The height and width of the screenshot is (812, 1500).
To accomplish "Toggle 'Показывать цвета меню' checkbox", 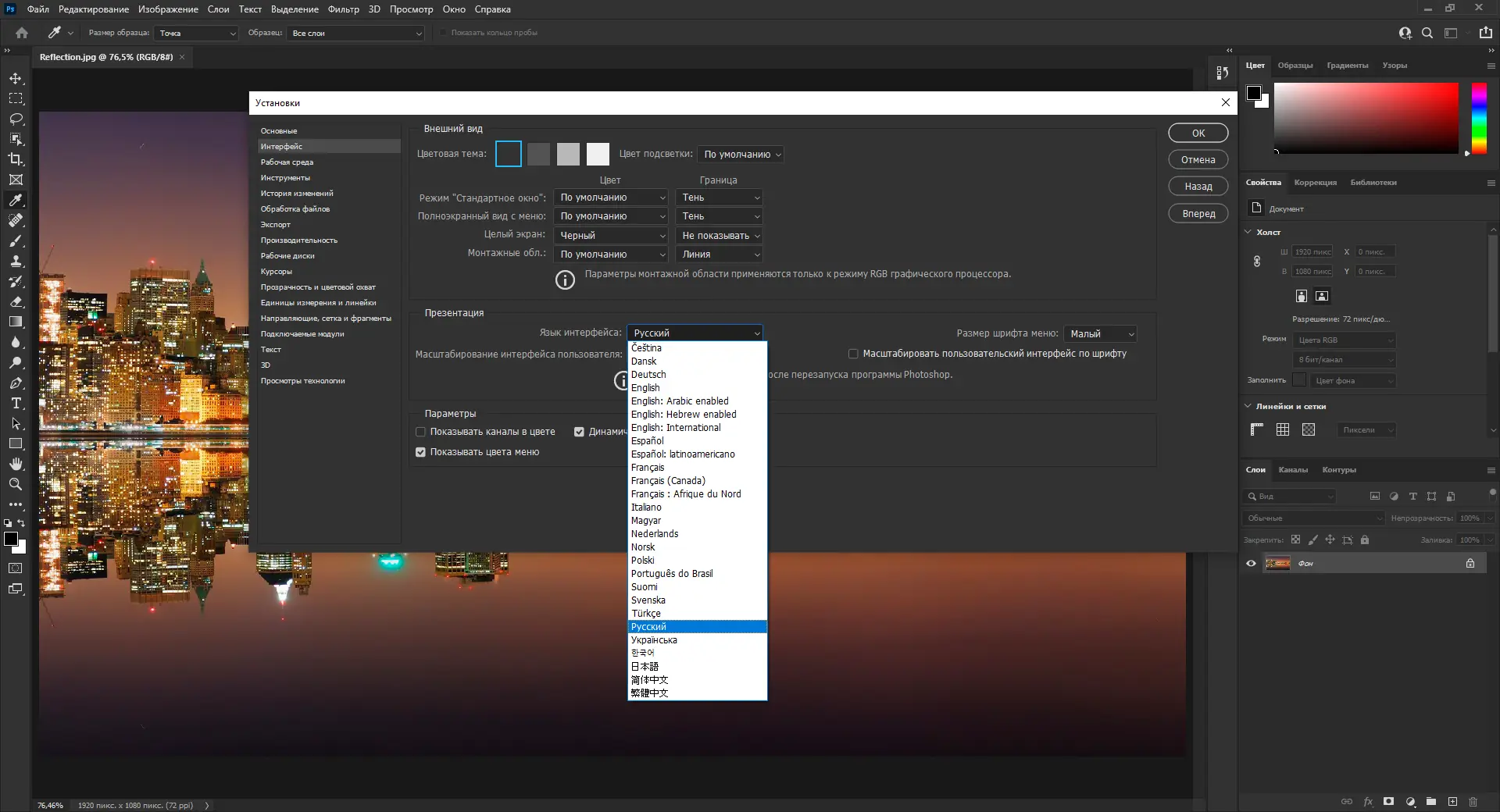I will [420, 452].
